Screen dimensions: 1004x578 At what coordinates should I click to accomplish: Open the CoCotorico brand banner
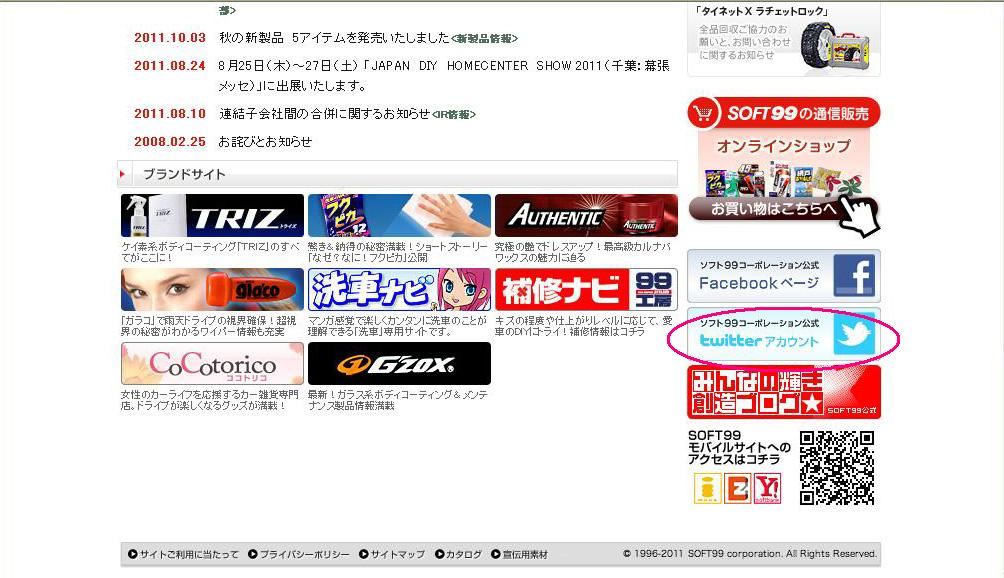[x=212, y=364]
